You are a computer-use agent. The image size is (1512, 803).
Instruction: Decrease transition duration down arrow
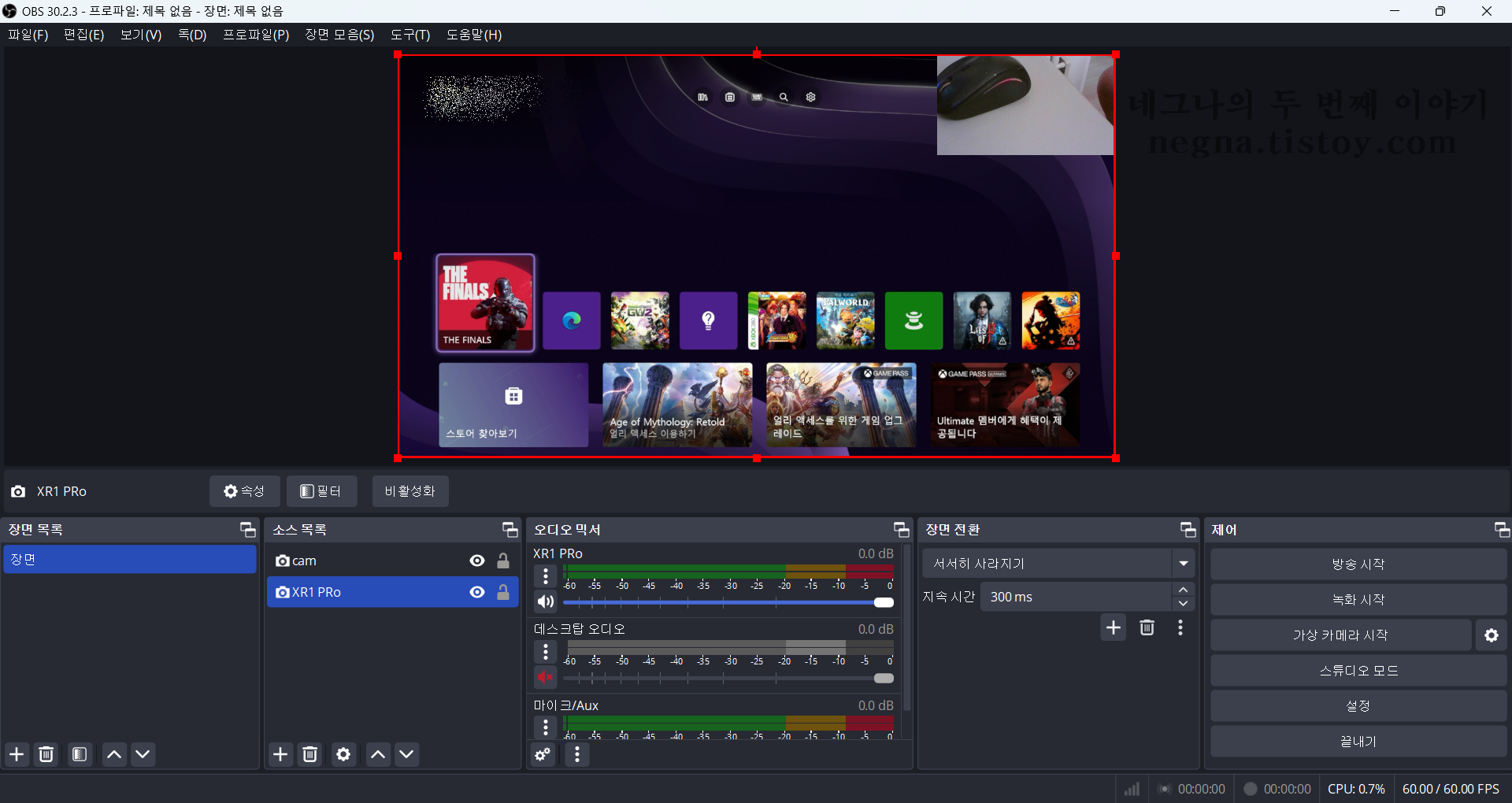(1183, 604)
